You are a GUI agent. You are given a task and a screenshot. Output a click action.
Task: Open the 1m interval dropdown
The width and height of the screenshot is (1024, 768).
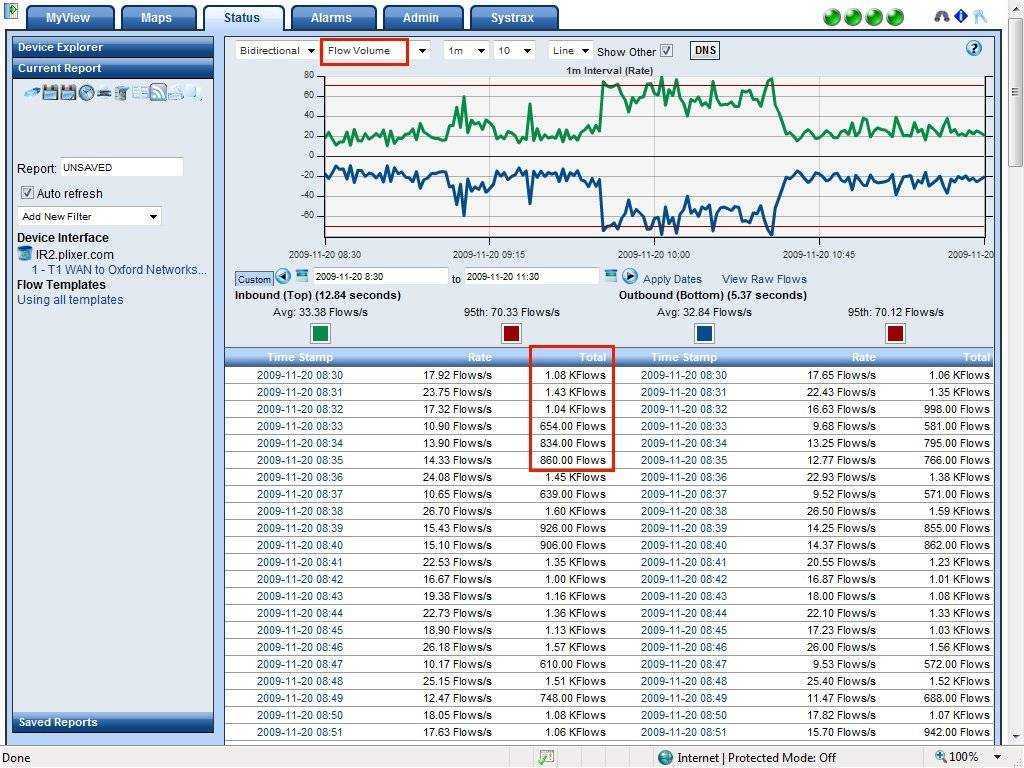(466, 50)
